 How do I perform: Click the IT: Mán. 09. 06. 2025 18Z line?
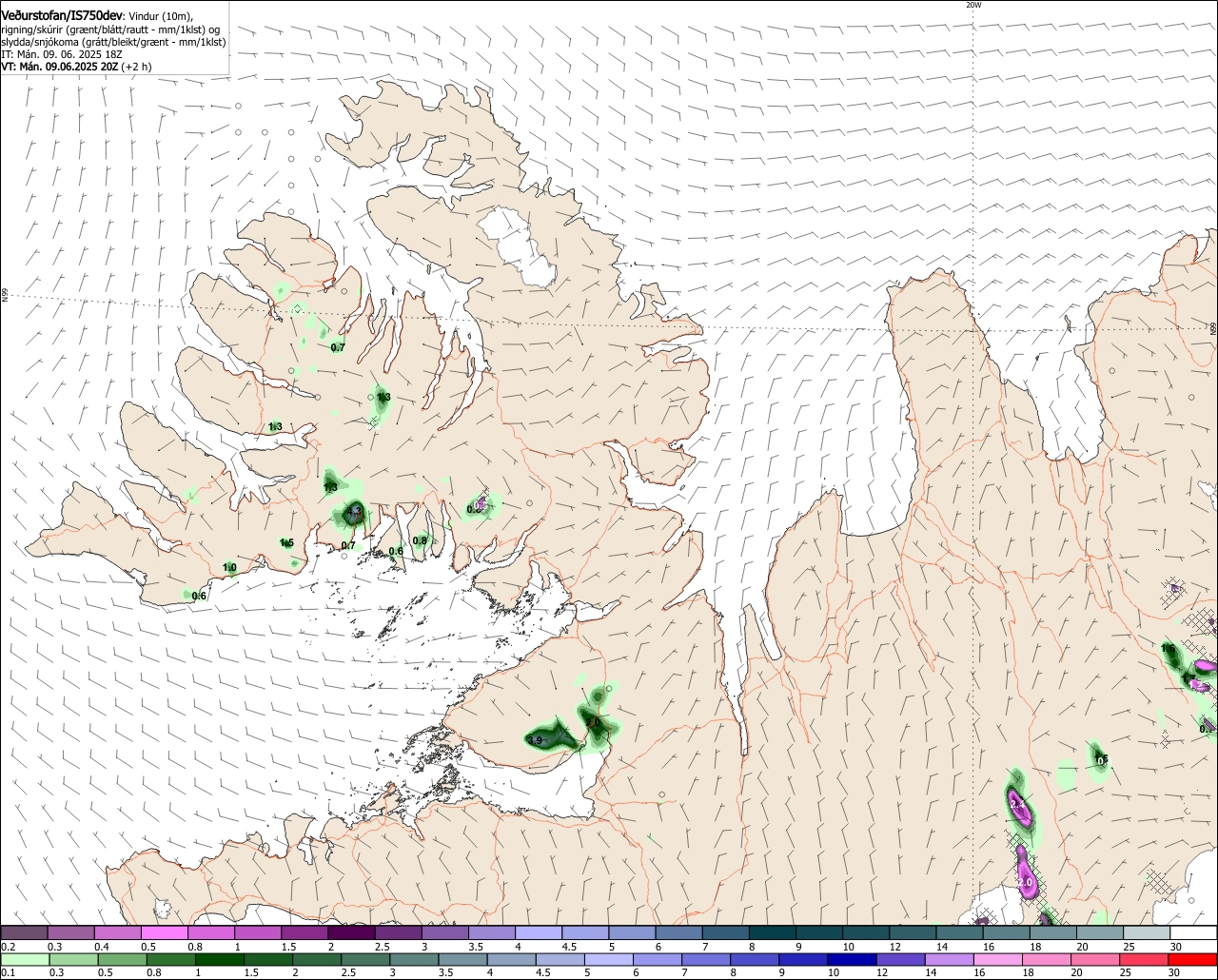pos(61,54)
